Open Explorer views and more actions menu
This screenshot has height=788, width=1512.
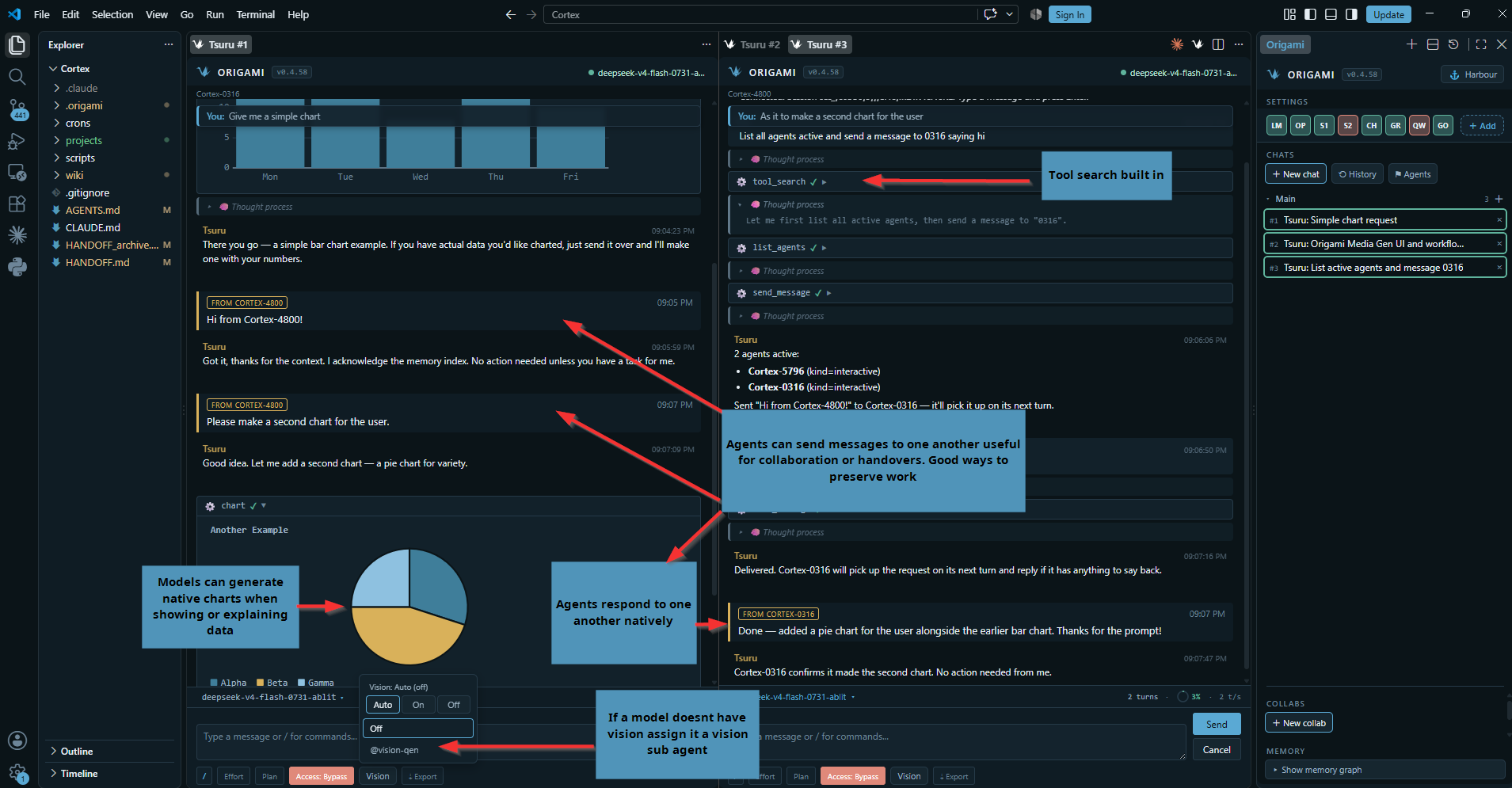[x=169, y=44]
